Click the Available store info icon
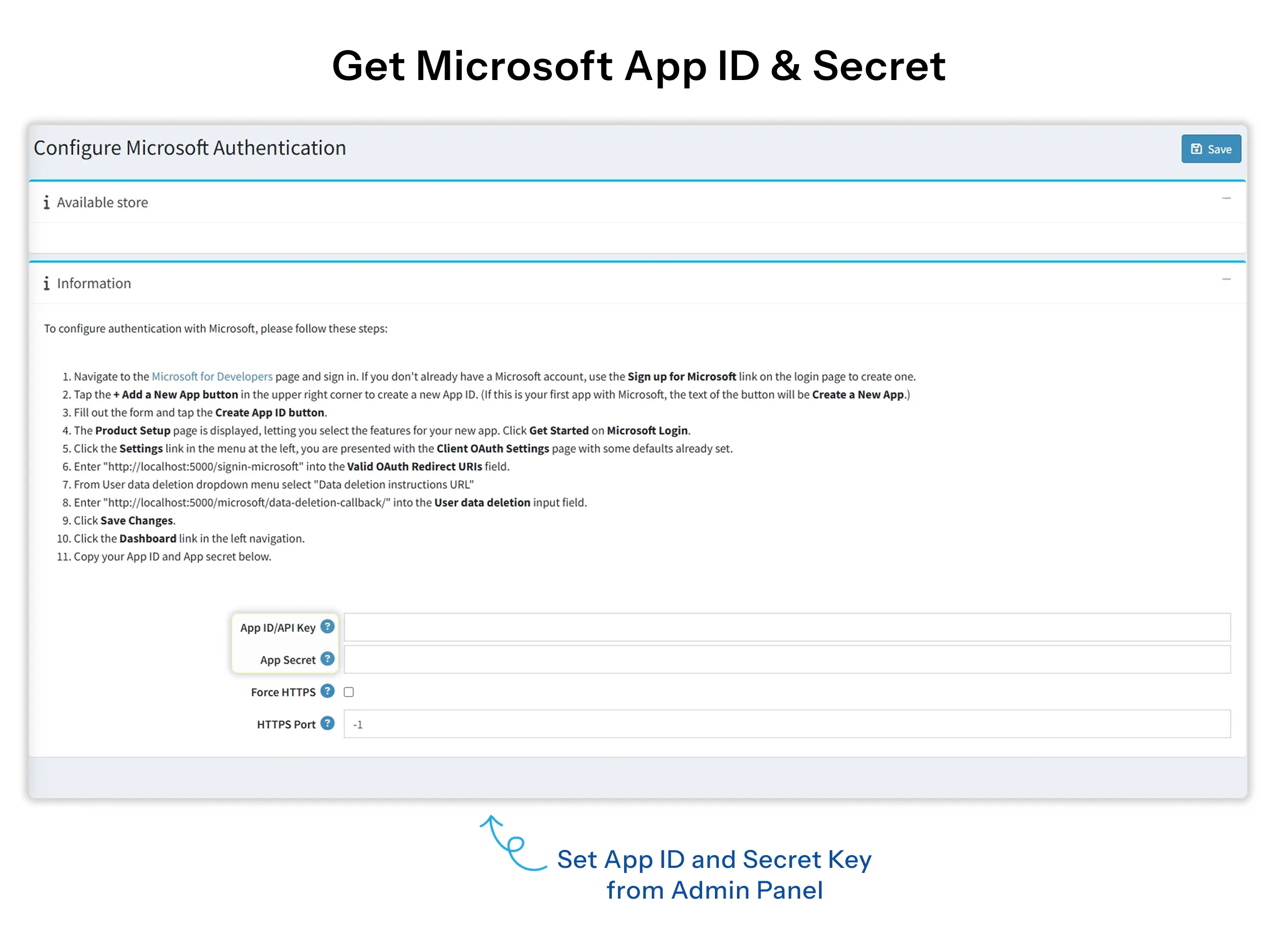Screen dimensions: 1276x952 click(46, 202)
